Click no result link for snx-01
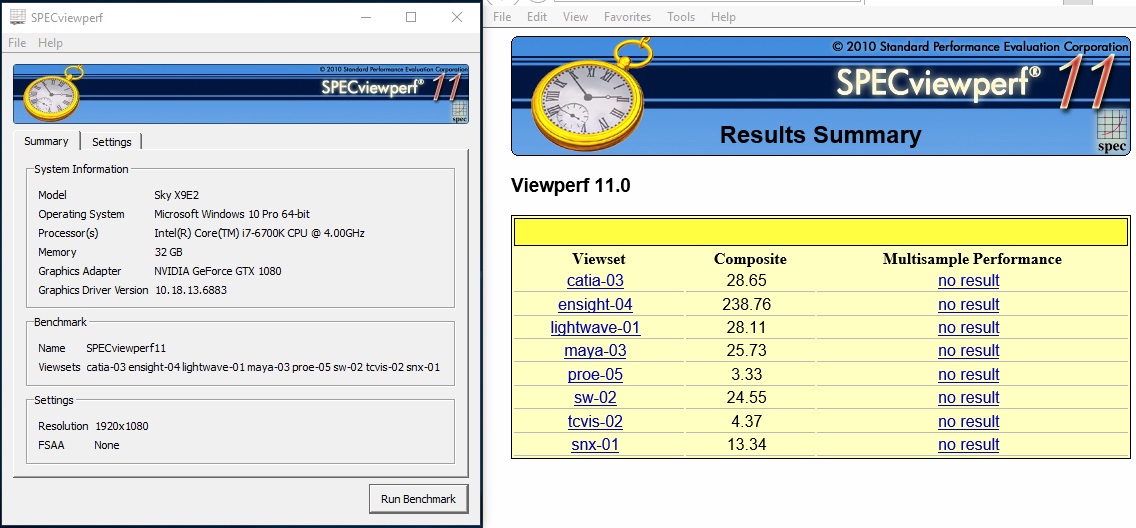The height and width of the screenshot is (528, 1136). point(968,445)
